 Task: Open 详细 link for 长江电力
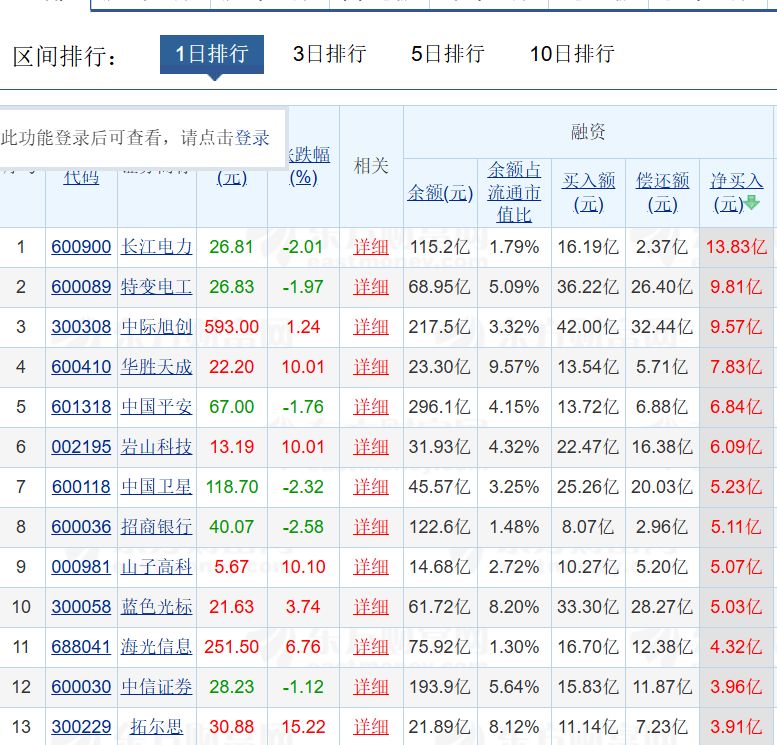pyautogui.click(x=371, y=247)
